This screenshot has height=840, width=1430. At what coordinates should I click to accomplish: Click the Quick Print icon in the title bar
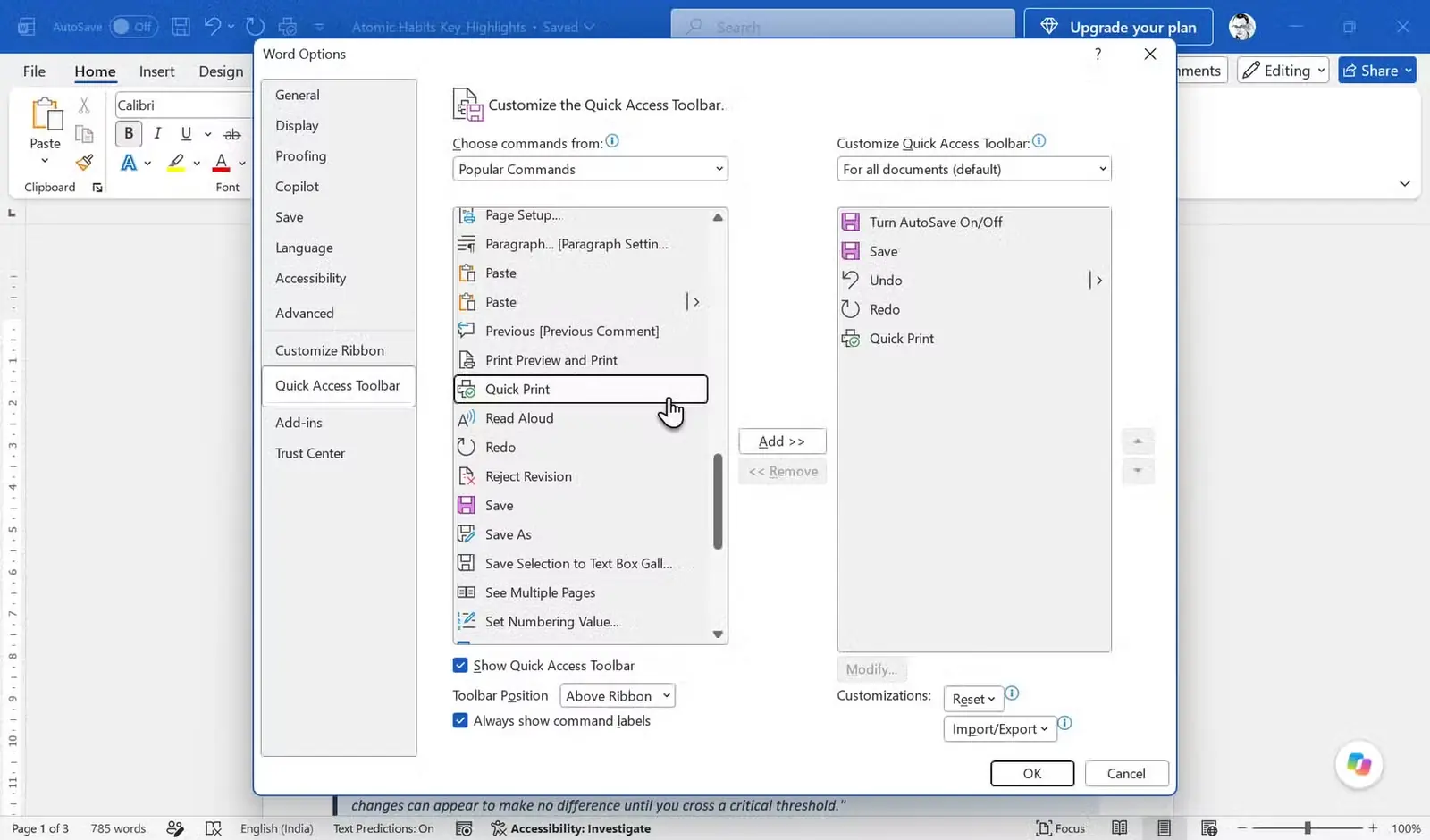(x=288, y=27)
